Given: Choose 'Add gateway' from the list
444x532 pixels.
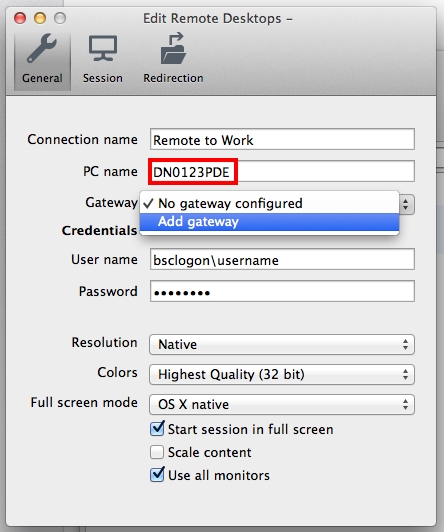Looking at the screenshot, I should pyautogui.click(x=269, y=222).
